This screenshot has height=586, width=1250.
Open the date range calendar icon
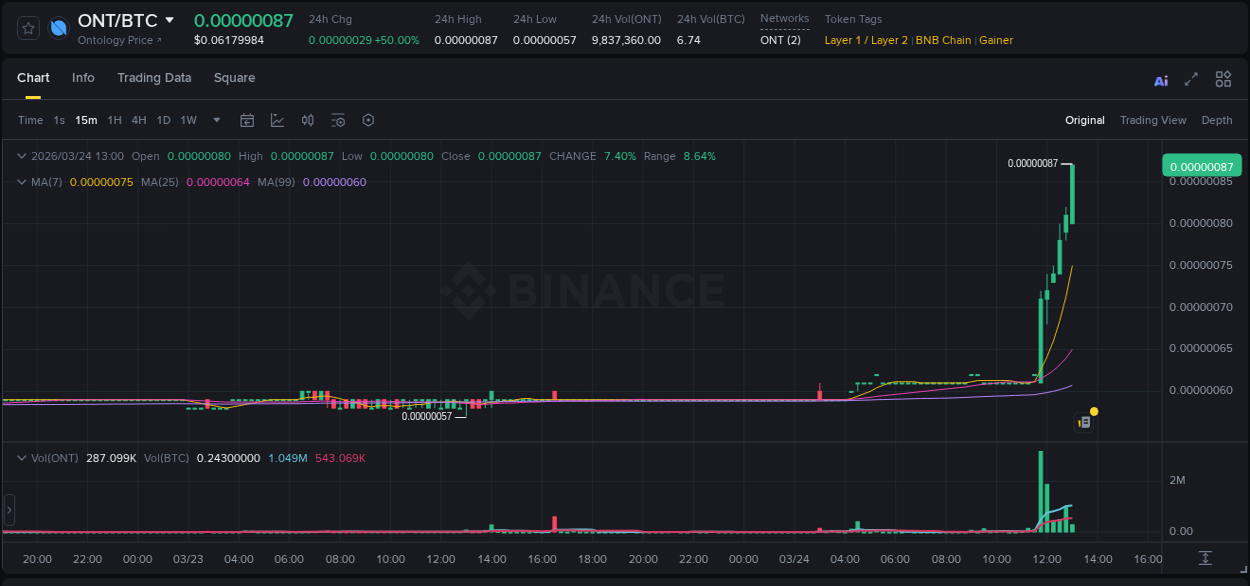coord(247,120)
